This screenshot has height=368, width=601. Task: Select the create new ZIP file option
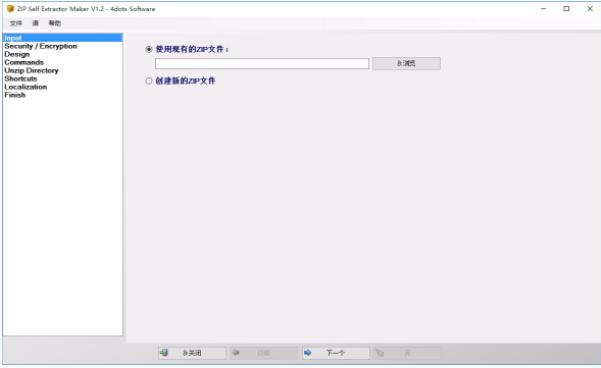point(149,81)
